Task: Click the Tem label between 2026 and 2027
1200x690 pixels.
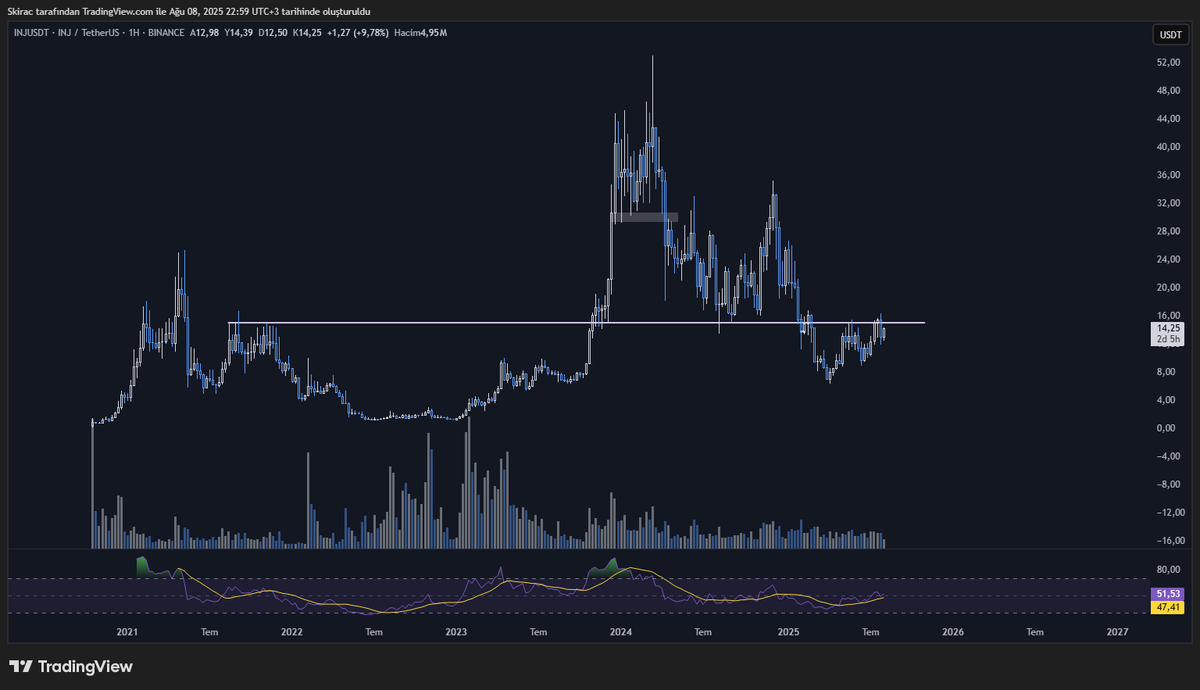Action: [1036, 632]
